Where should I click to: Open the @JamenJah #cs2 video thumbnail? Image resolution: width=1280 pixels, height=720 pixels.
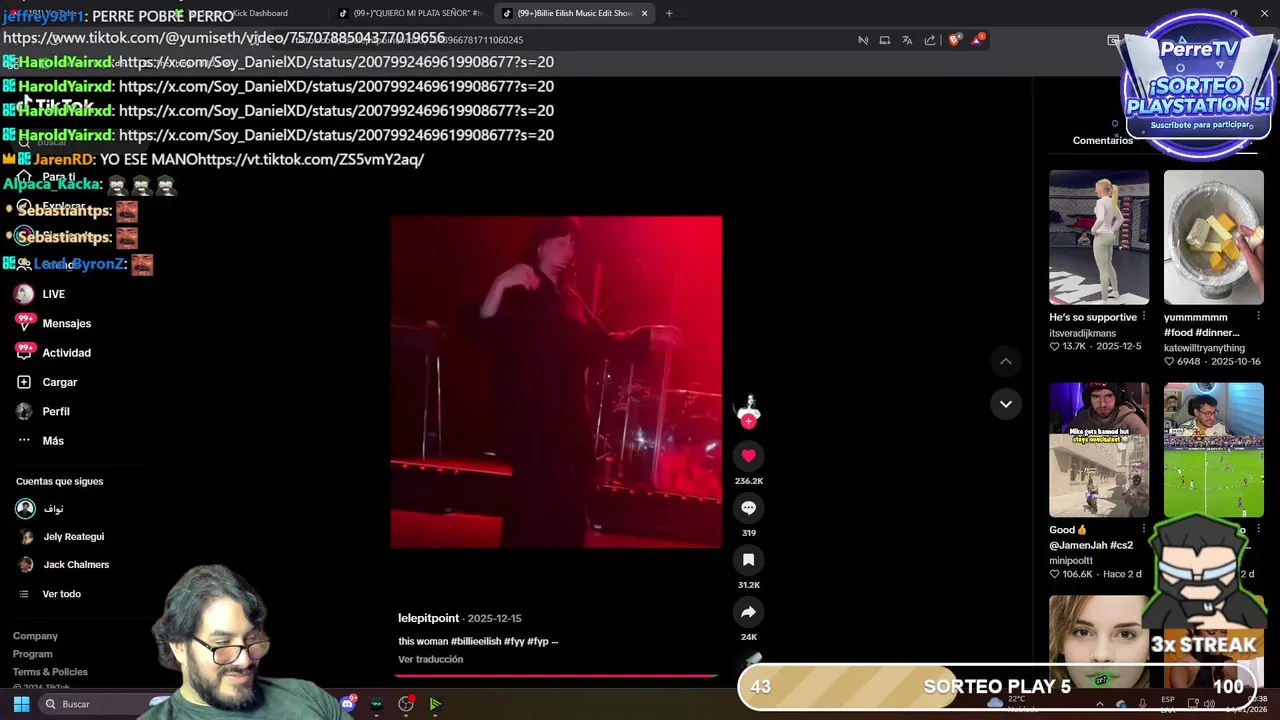point(1099,450)
